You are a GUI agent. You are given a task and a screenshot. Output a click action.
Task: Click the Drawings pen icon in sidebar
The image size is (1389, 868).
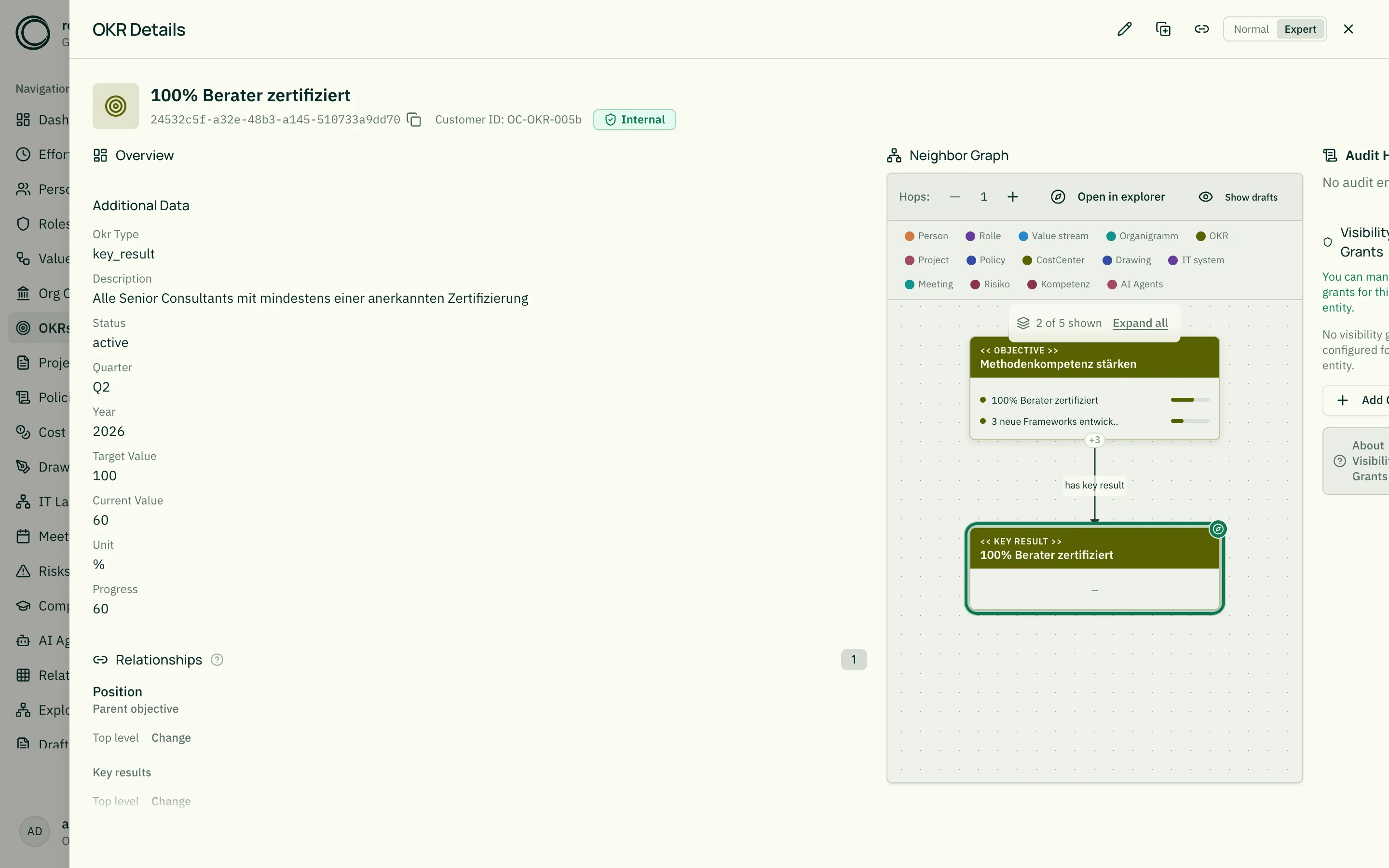click(x=23, y=467)
